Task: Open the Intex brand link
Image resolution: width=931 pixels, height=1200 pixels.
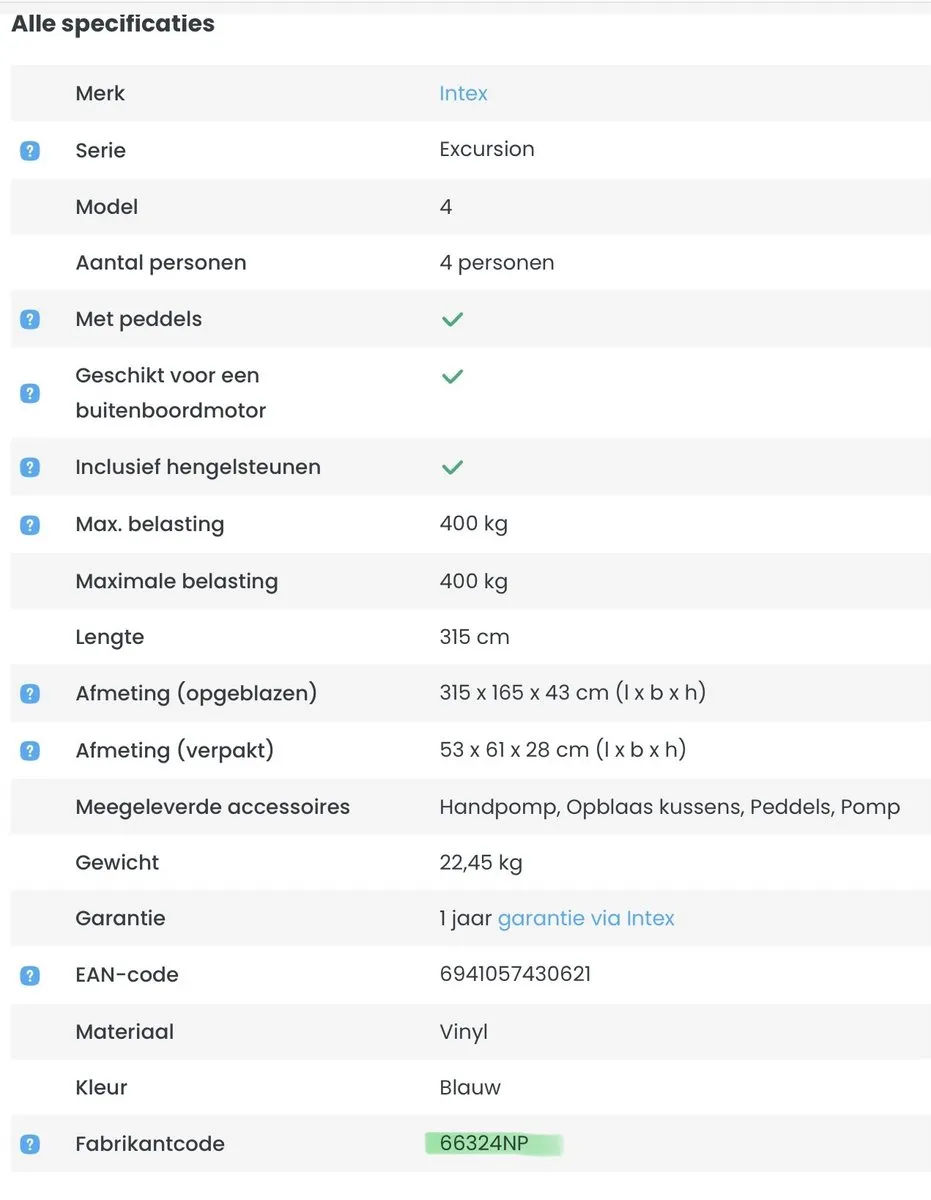Action: (x=463, y=93)
